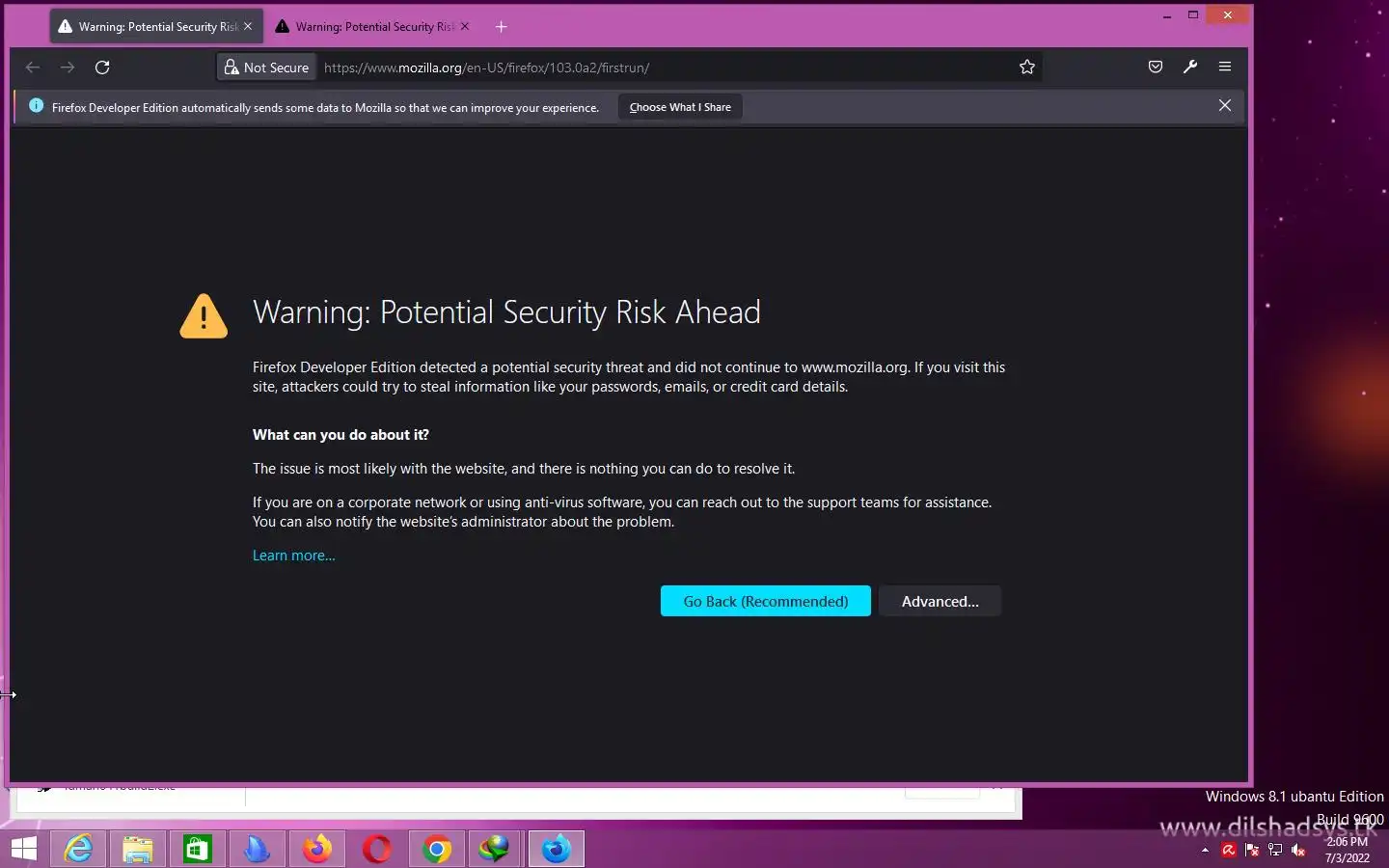Bookmark this page with the star icon
The width and height of the screenshot is (1389, 868).
1027,68
